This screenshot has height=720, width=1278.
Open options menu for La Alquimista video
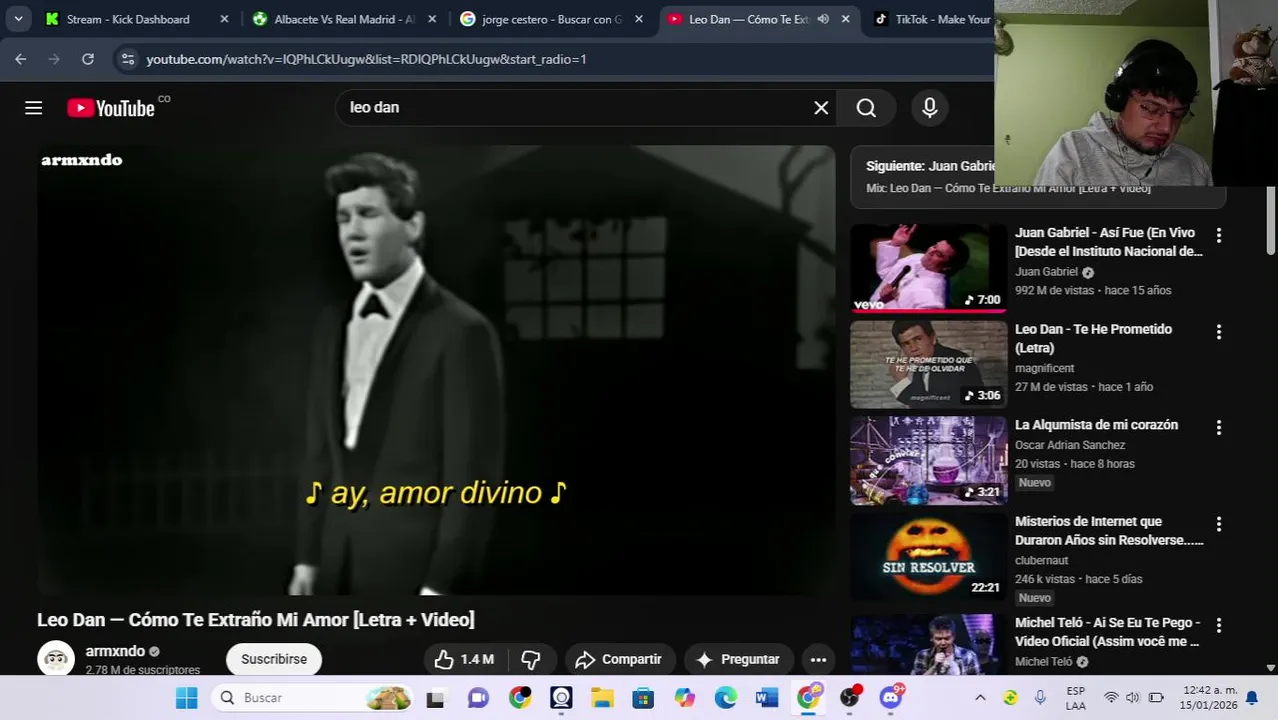(1218, 427)
